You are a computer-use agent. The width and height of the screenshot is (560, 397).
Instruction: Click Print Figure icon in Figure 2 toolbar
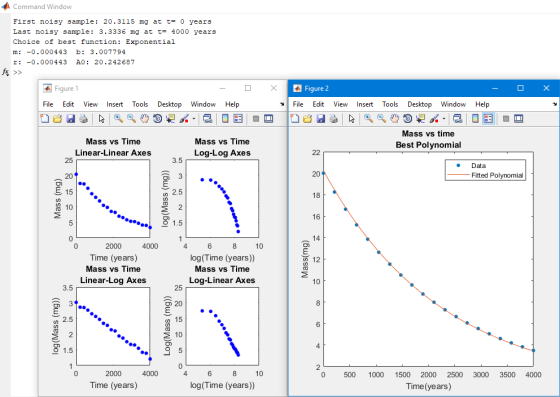pos(334,119)
